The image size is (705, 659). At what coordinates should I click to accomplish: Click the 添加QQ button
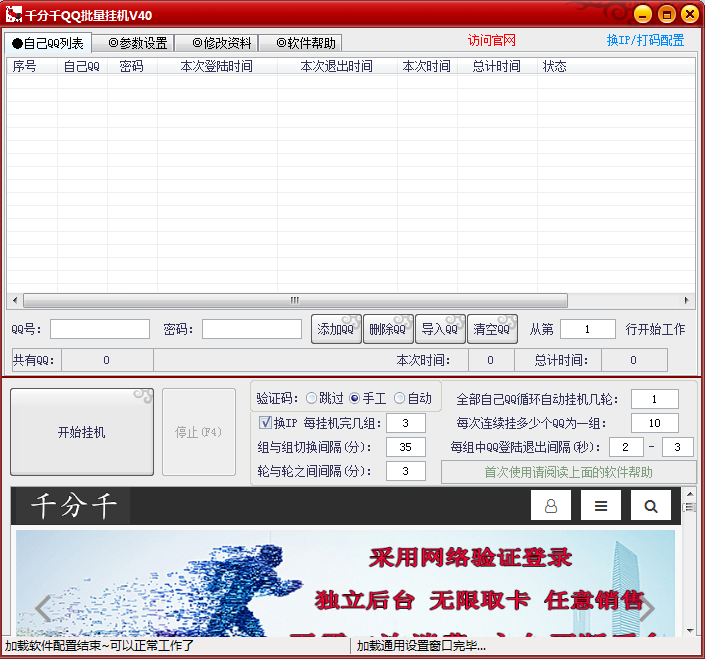coord(336,329)
